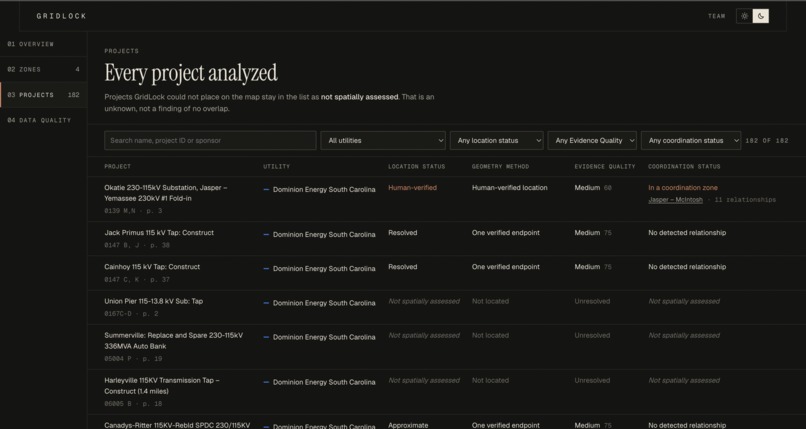This screenshot has width=806, height=429.
Task: Click the PROJECT column header
Action: (118, 166)
